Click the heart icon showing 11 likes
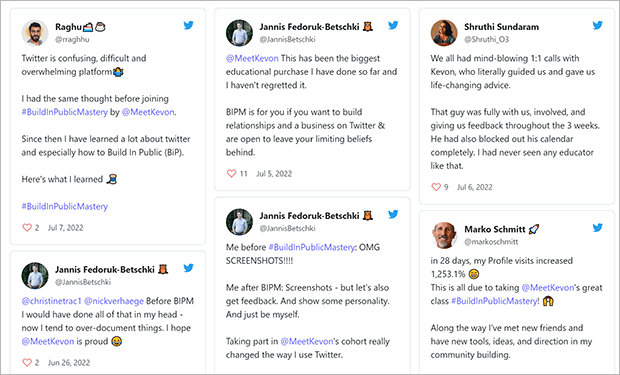Image resolution: width=620 pixels, height=375 pixels. click(231, 174)
